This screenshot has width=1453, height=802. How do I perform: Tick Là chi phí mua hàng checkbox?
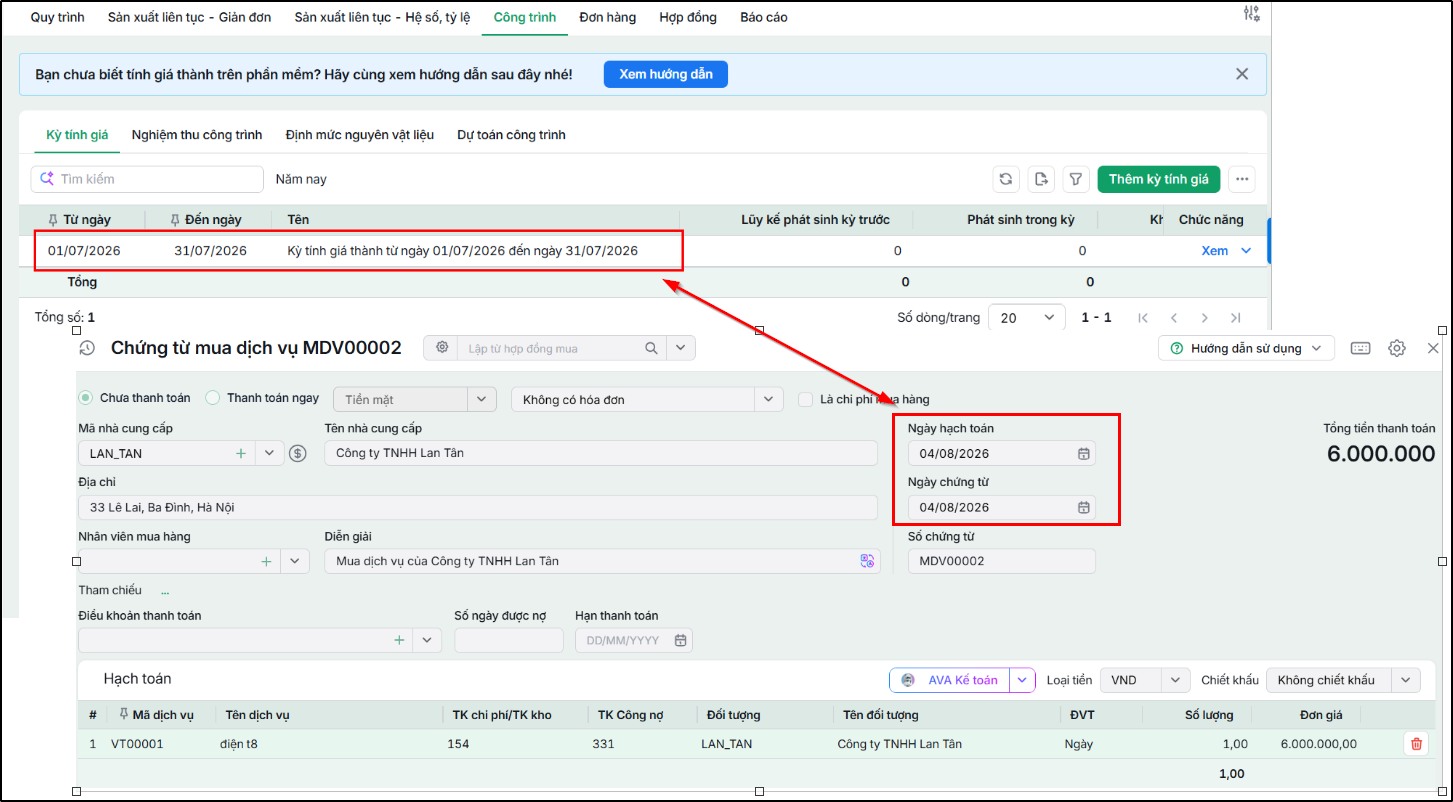click(806, 399)
